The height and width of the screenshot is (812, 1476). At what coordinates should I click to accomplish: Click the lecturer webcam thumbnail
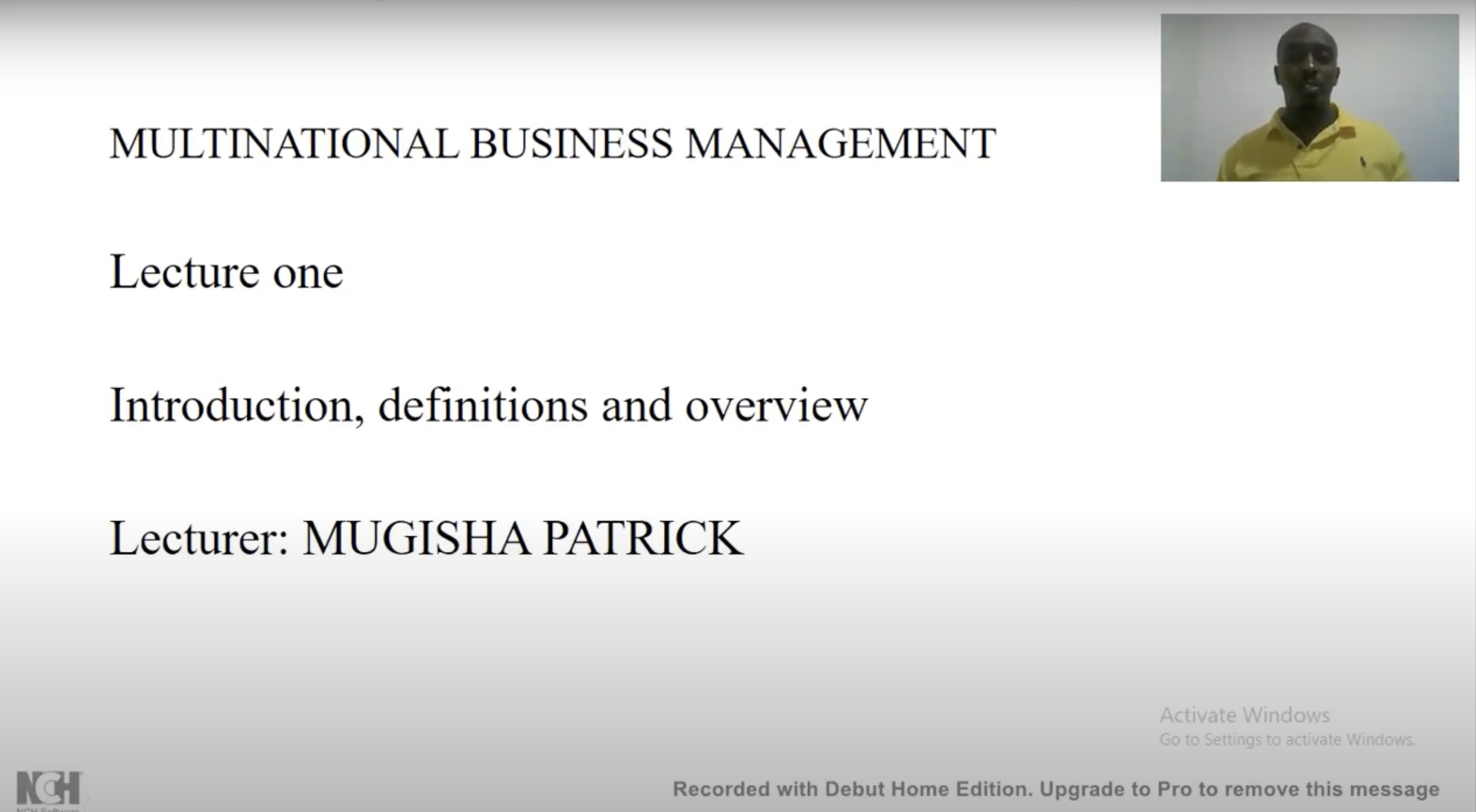coord(1310,97)
